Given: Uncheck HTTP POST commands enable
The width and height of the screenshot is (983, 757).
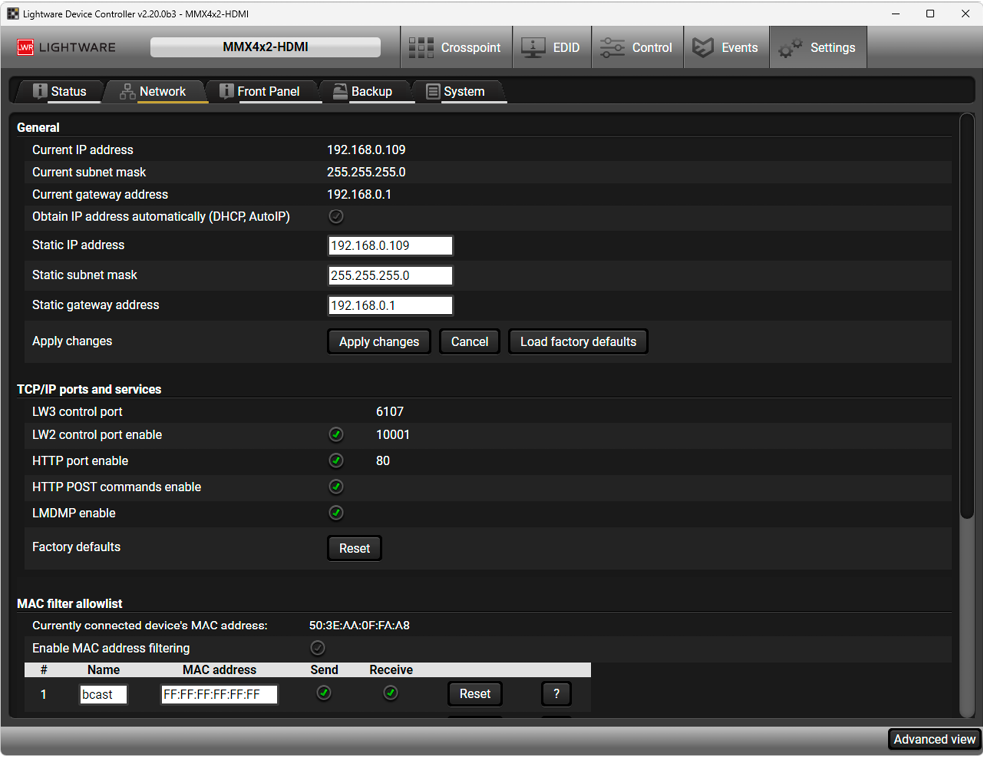Looking at the screenshot, I should (336, 487).
